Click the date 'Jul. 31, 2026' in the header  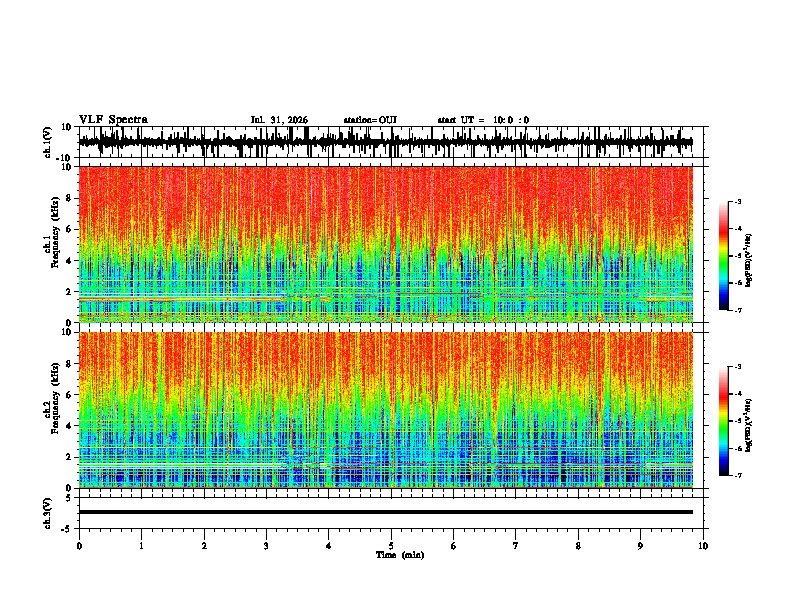(x=279, y=120)
